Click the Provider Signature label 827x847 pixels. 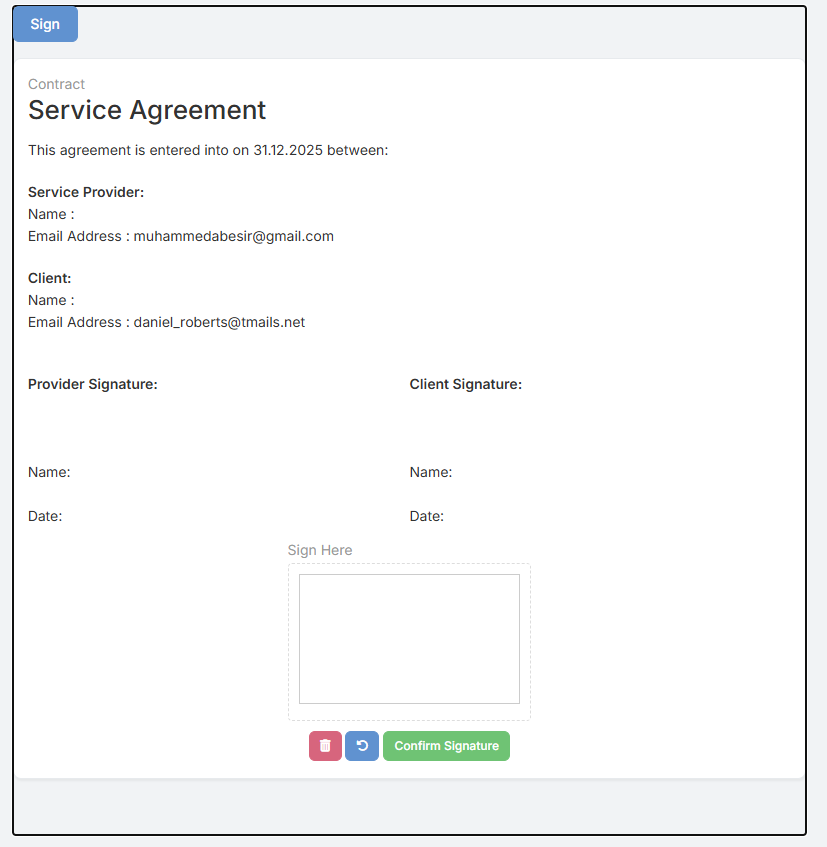point(93,384)
